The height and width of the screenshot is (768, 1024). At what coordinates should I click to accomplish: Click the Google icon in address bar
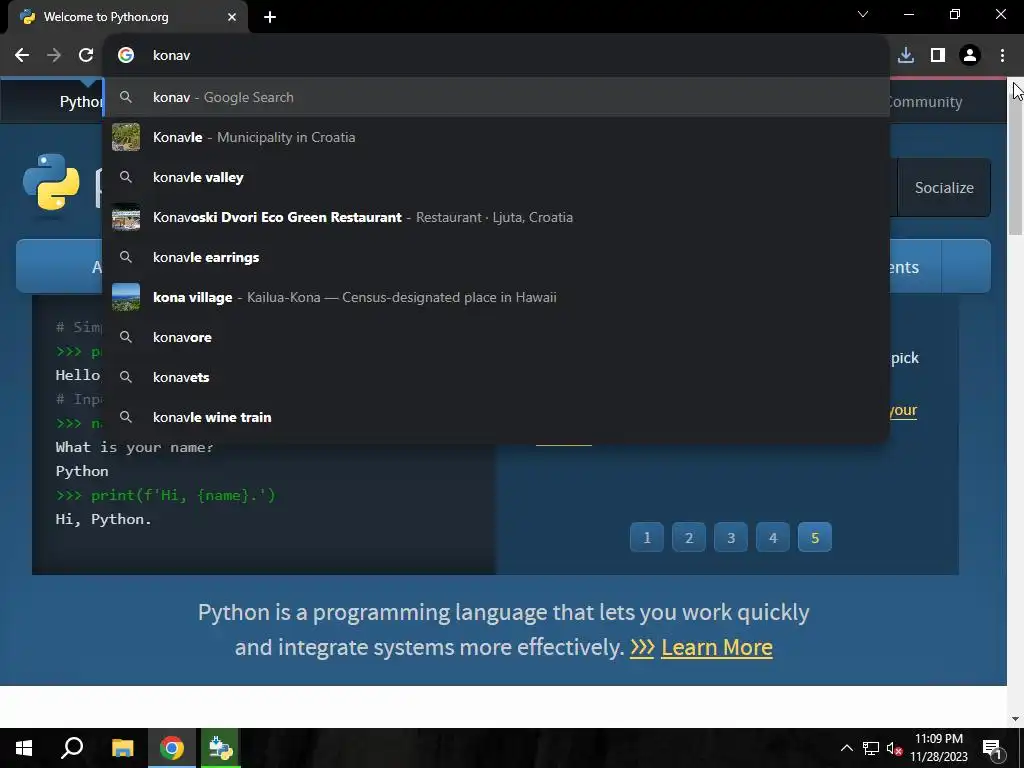click(126, 56)
